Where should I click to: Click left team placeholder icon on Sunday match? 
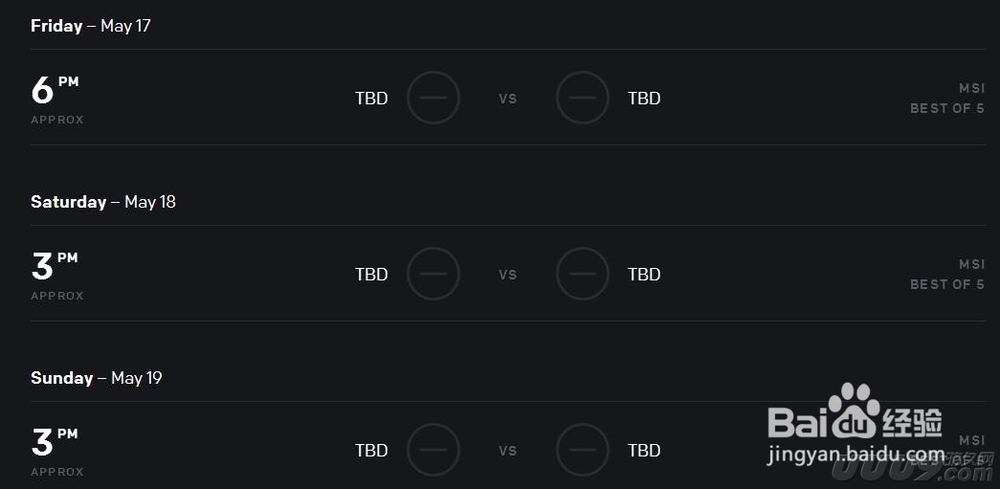click(x=434, y=449)
